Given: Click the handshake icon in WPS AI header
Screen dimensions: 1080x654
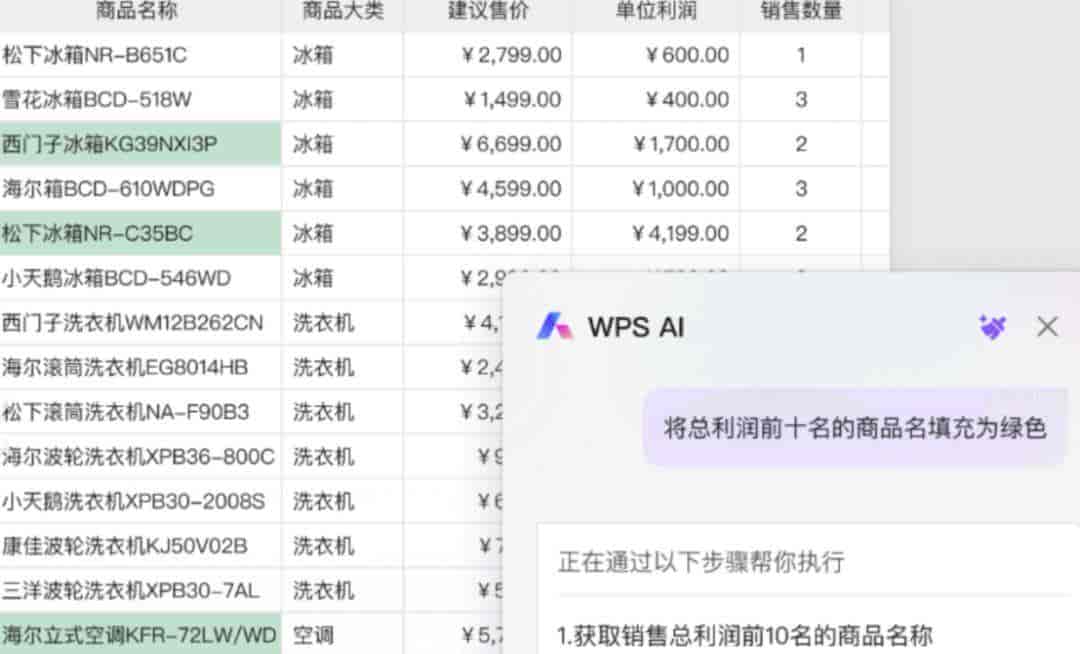Looking at the screenshot, I should [992, 326].
